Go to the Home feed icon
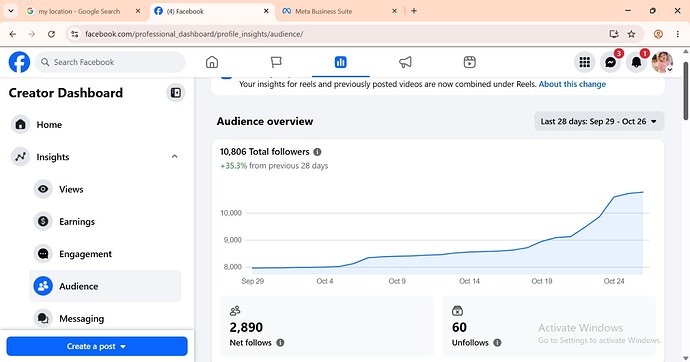This screenshot has height=362, width=690. (x=212, y=62)
